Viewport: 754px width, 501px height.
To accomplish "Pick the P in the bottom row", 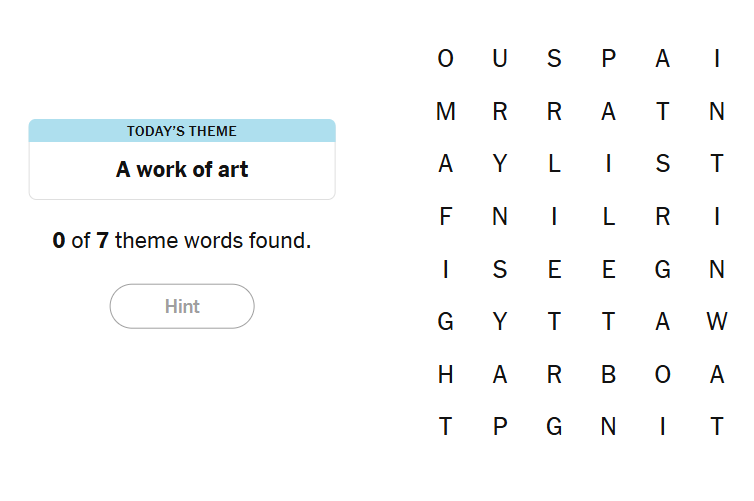I will coord(500,428).
